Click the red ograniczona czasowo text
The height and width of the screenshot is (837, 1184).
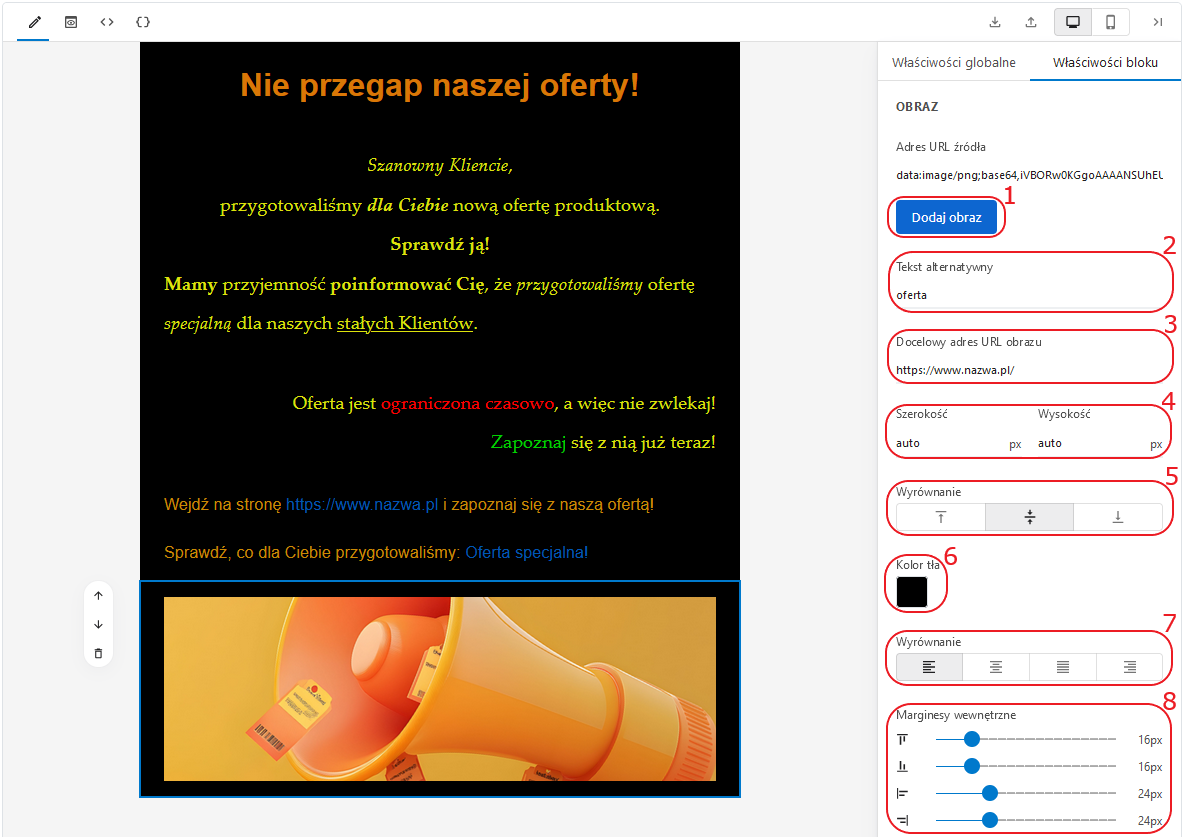click(467, 403)
